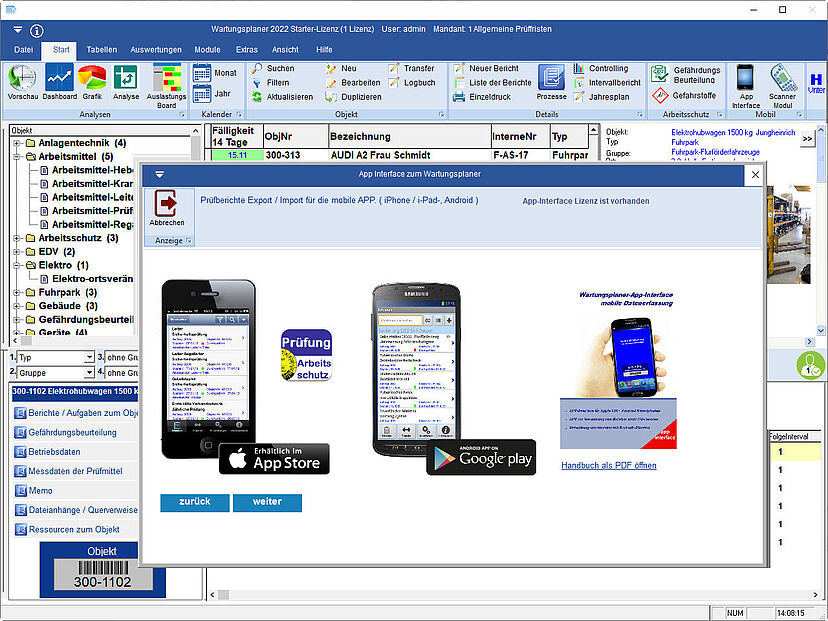Click the Suchen magnifier tool
Screen dimensions: 828x621
273,68
